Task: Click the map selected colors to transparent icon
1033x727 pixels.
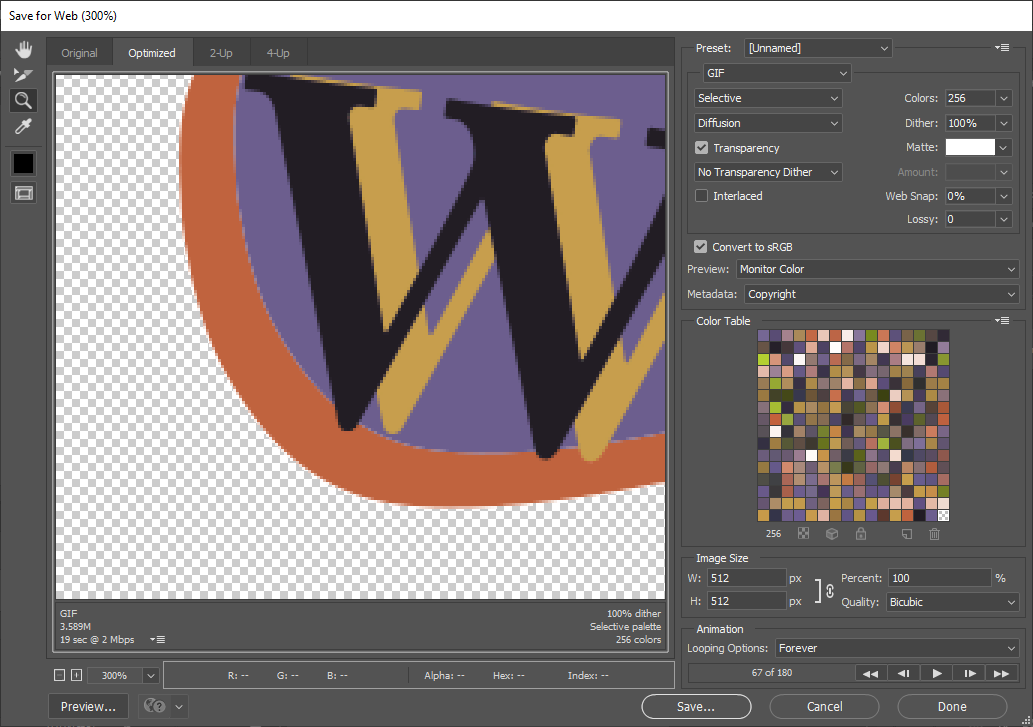Action: tap(803, 533)
